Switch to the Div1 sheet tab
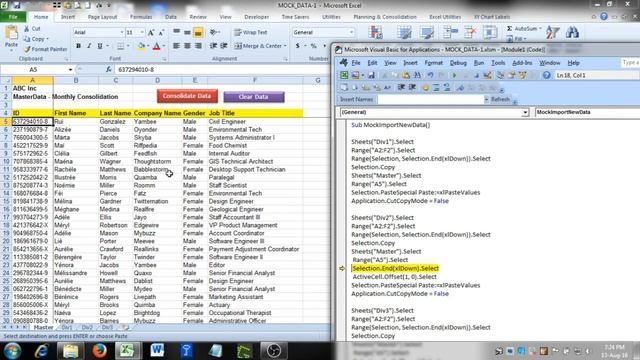The image size is (640, 360). coord(67,327)
